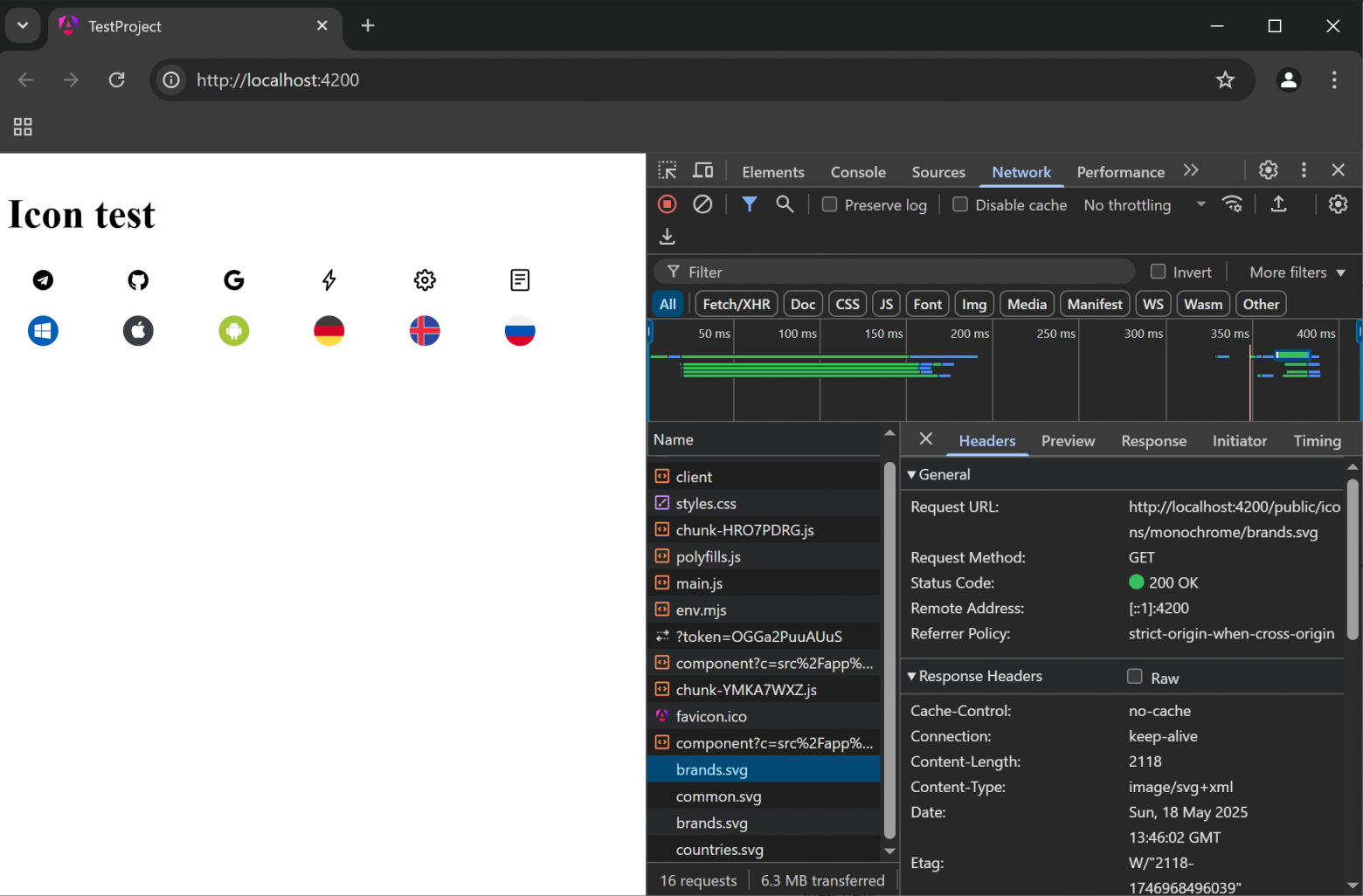Switch to the Console tab

pos(857,172)
